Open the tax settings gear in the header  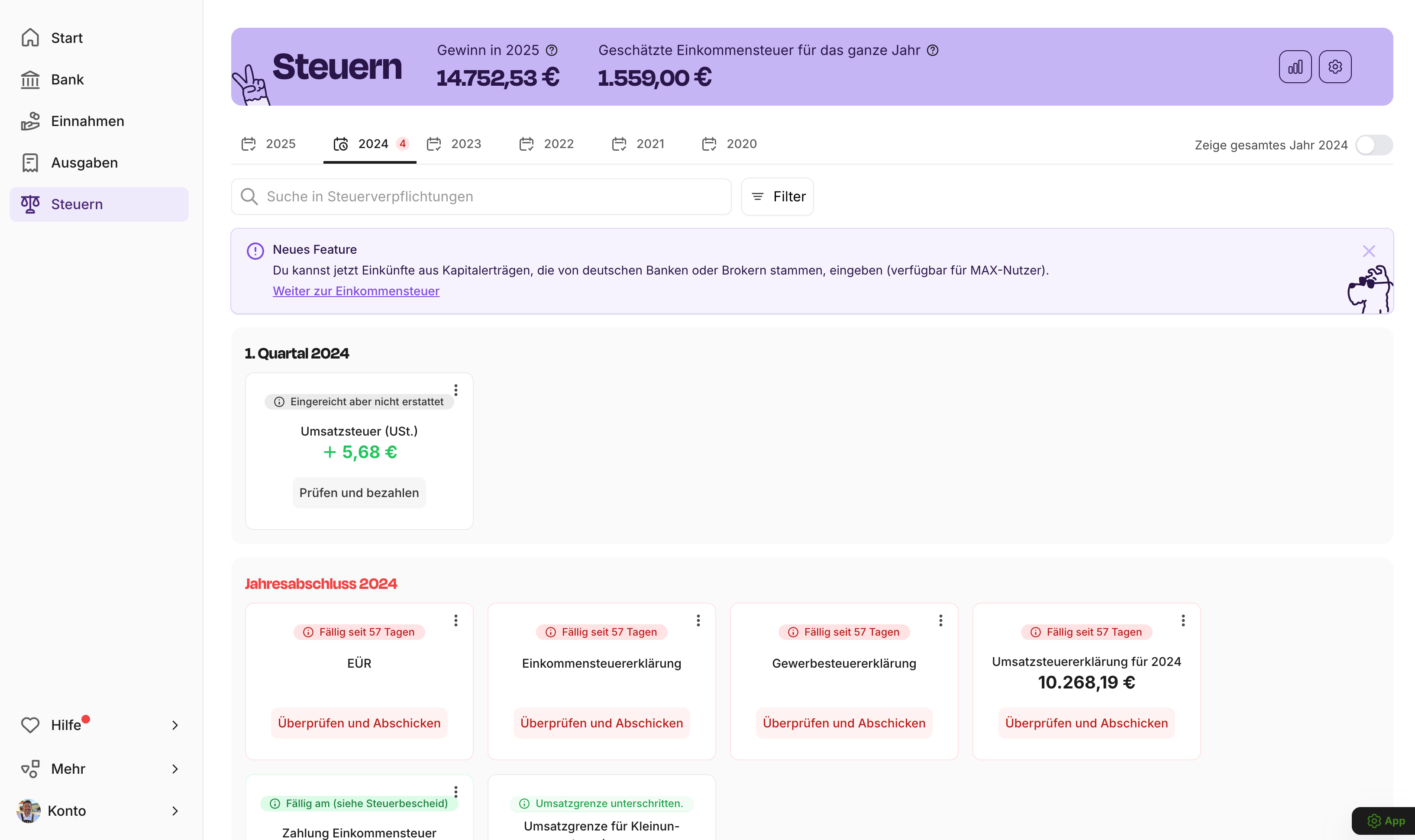click(1336, 66)
